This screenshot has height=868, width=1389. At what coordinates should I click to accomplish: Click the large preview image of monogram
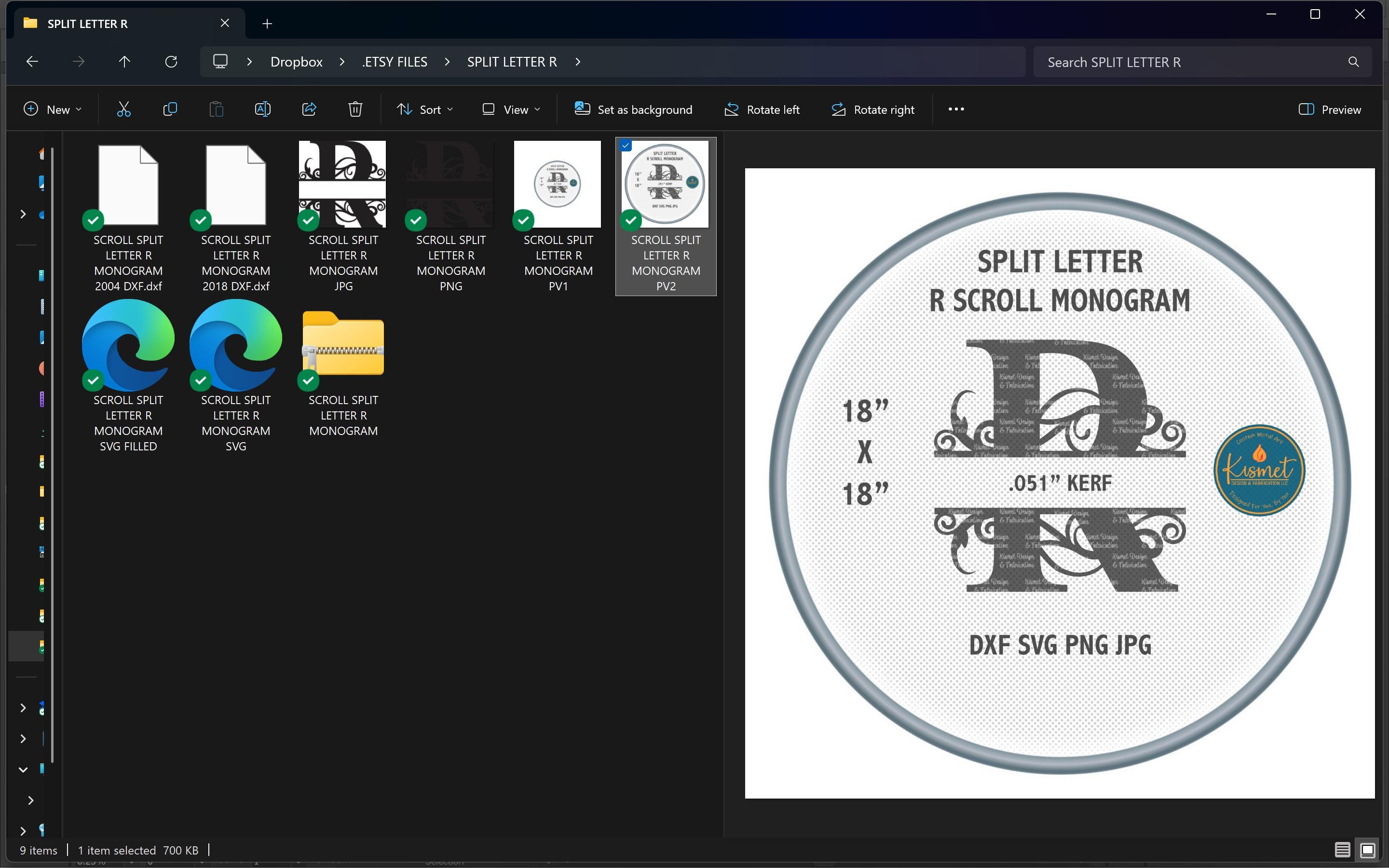(x=1060, y=483)
